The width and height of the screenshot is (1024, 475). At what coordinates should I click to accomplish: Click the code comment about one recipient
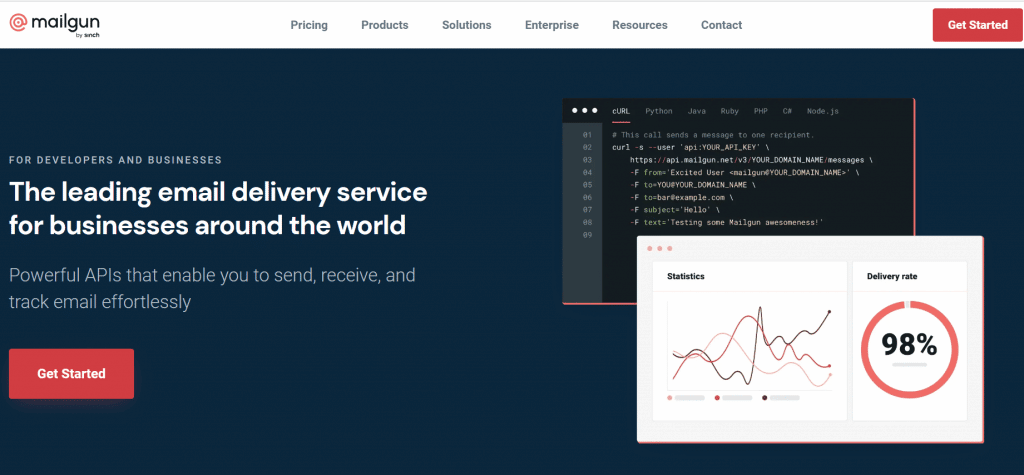[713, 135]
